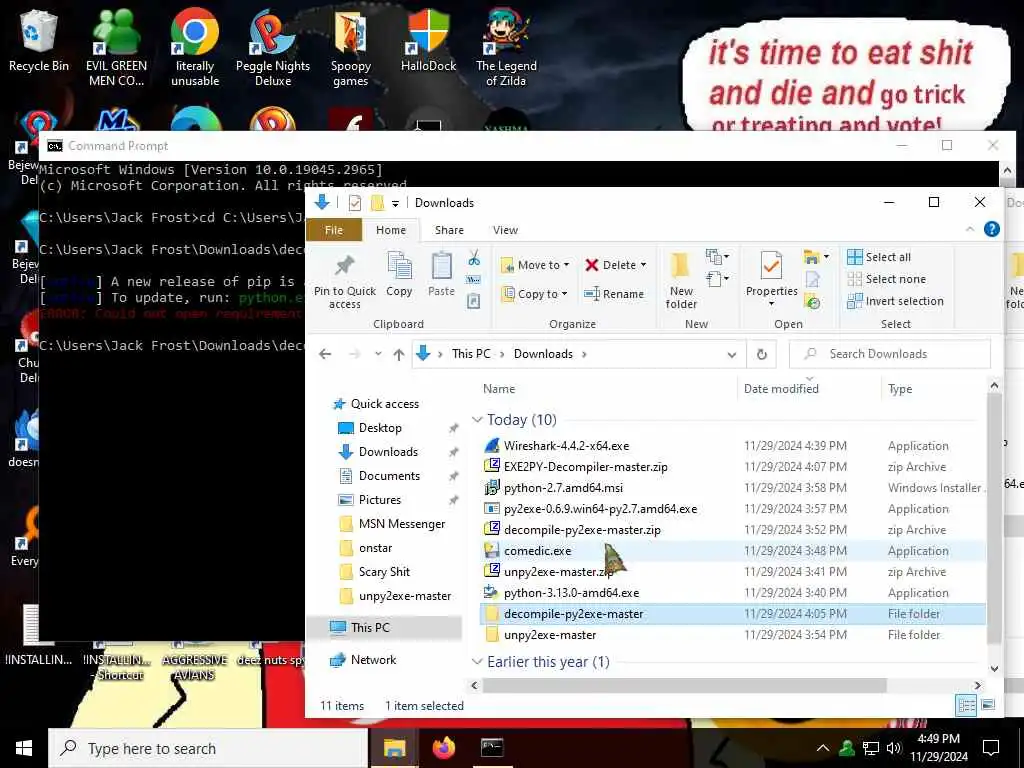Screen dimensions: 1024x768
Task: Click the Copy ribbon icon
Action: (x=399, y=266)
